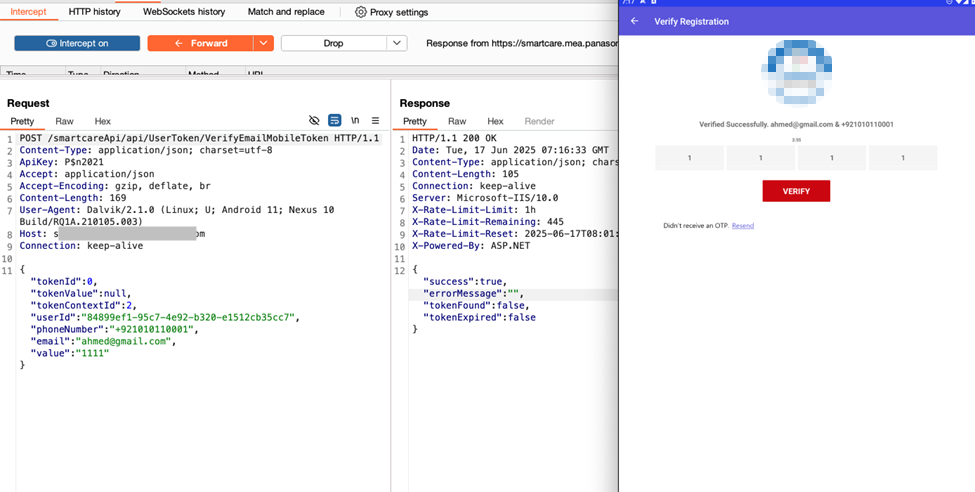The height and width of the screenshot is (492, 975).
Task: Click the Forward button
Action: (200, 43)
